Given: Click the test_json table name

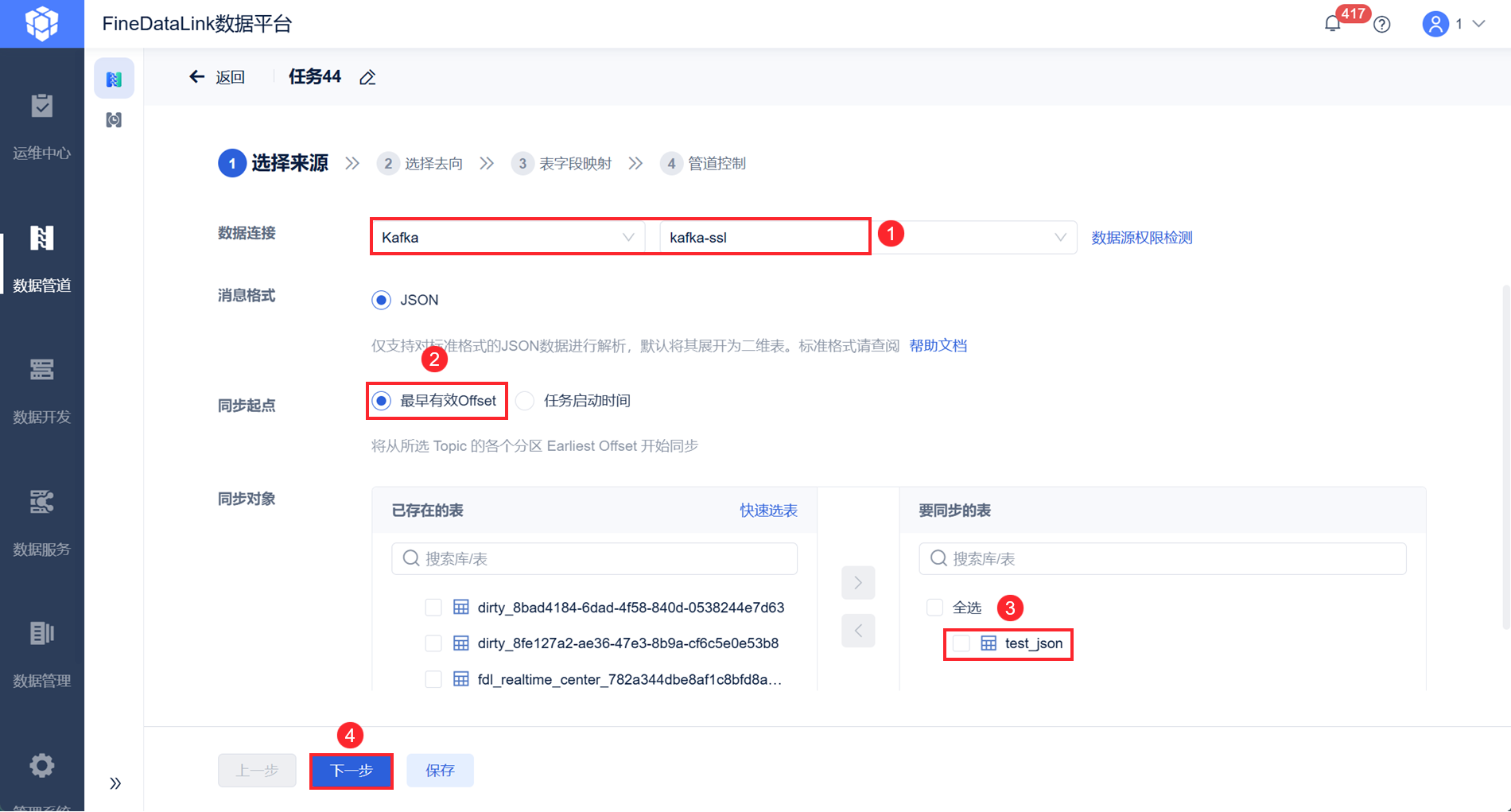Looking at the screenshot, I should 1034,643.
